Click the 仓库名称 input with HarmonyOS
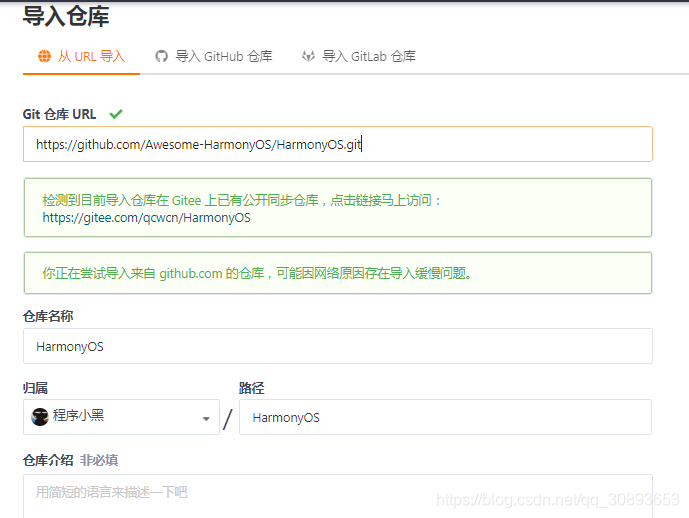 pos(337,346)
